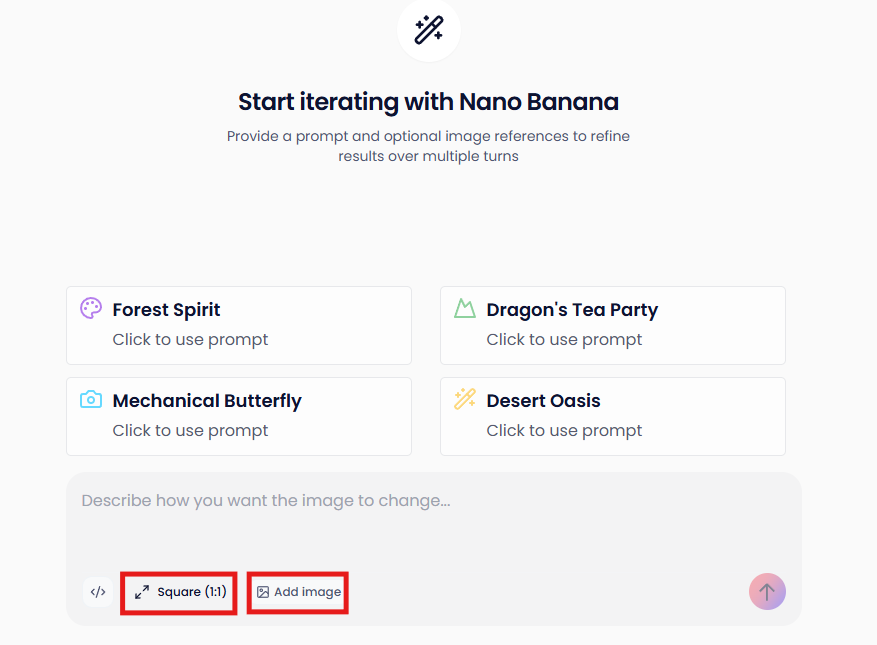Use the Mechanical Butterfly prompt title
This screenshot has width=877, height=645.
pyautogui.click(x=207, y=401)
